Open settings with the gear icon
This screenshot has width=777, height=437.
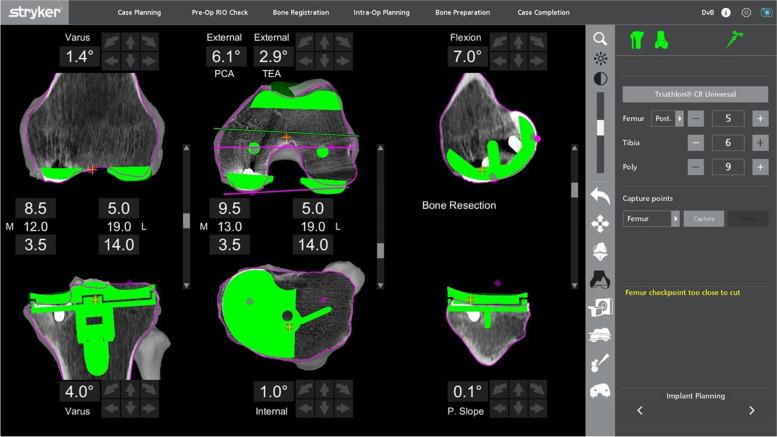(746, 13)
